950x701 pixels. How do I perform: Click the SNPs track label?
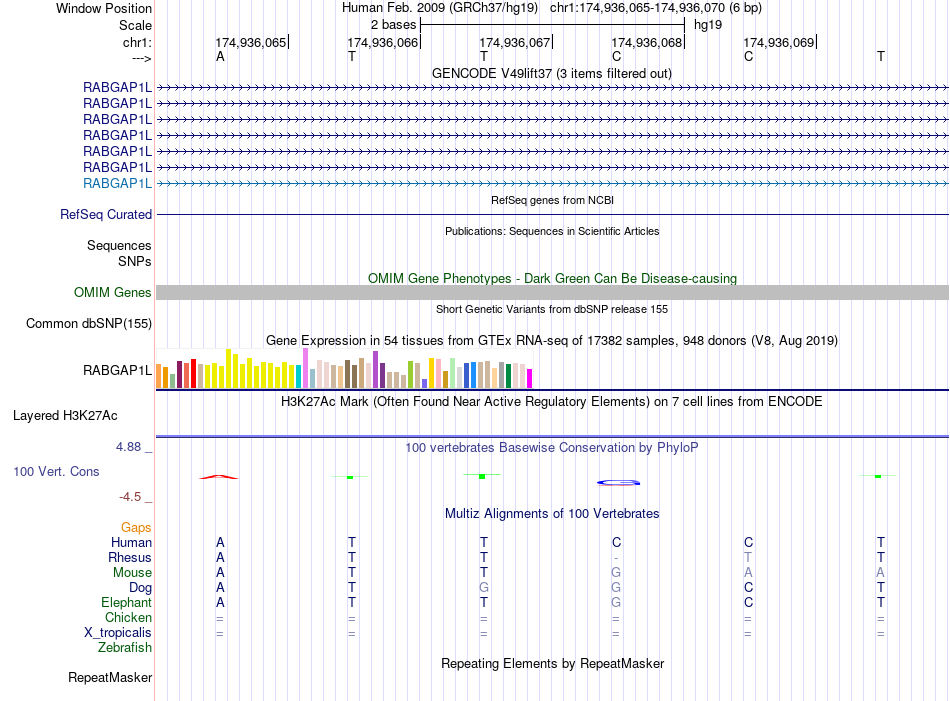tap(135, 261)
